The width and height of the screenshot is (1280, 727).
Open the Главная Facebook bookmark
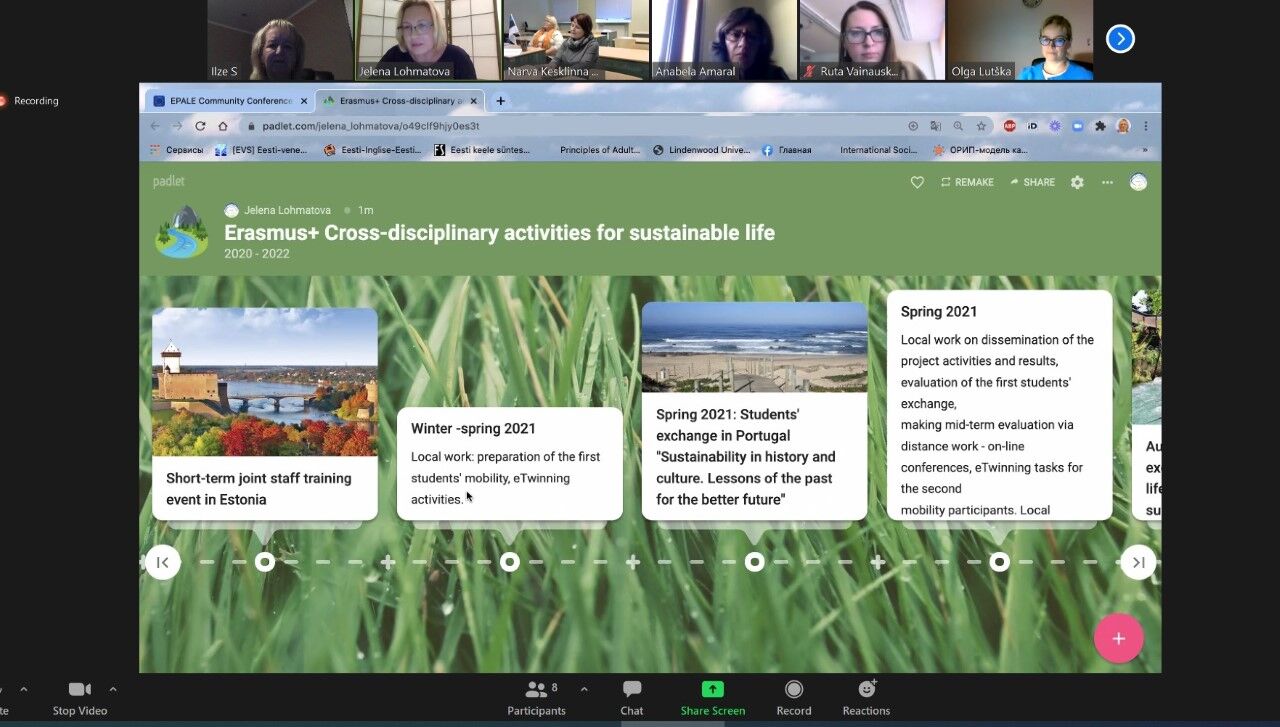(787, 150)
